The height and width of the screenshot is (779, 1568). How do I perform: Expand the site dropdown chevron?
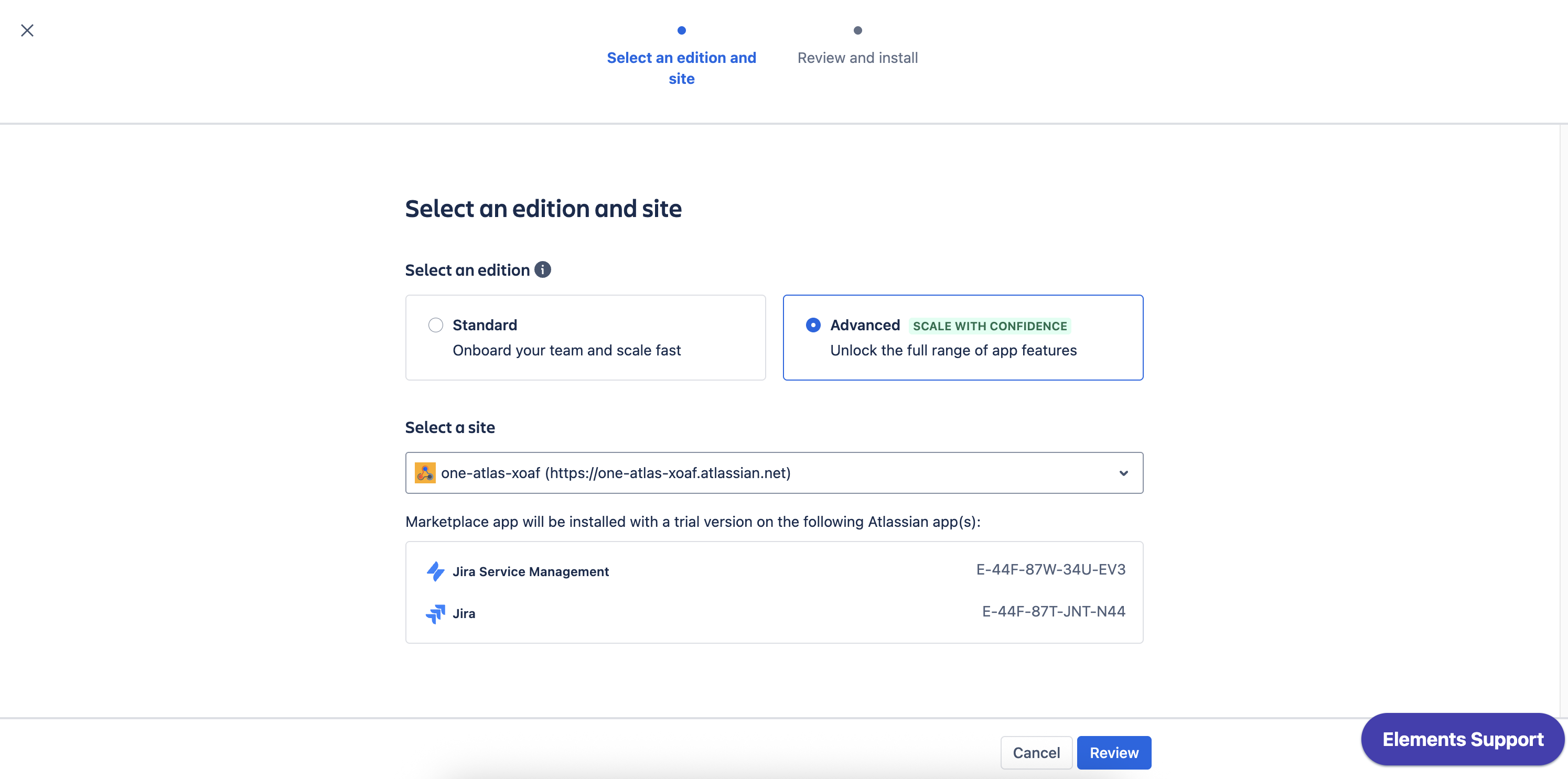point(1124,473)
